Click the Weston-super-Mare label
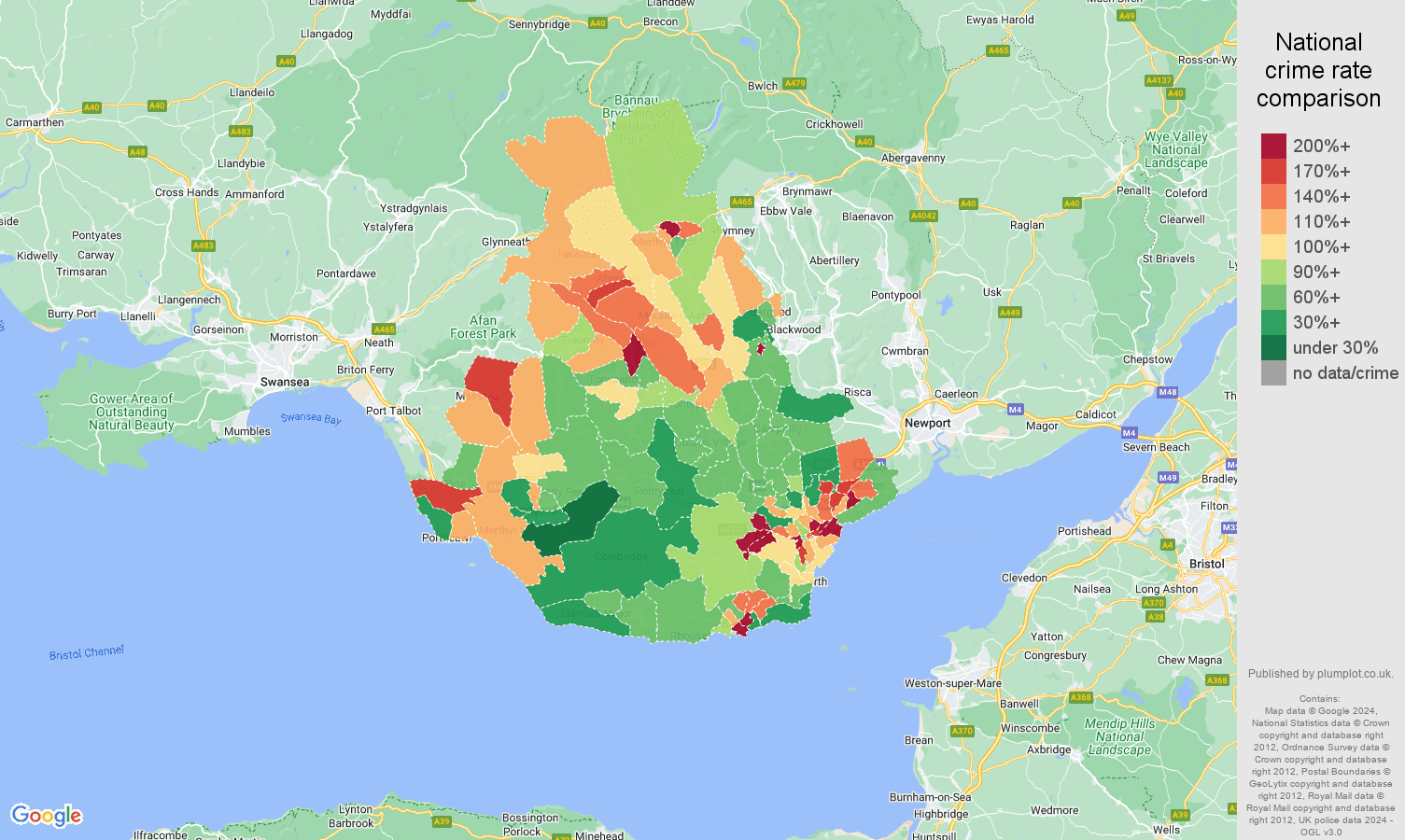Screen dimensions: 1405x840 [x=952, y=683]
